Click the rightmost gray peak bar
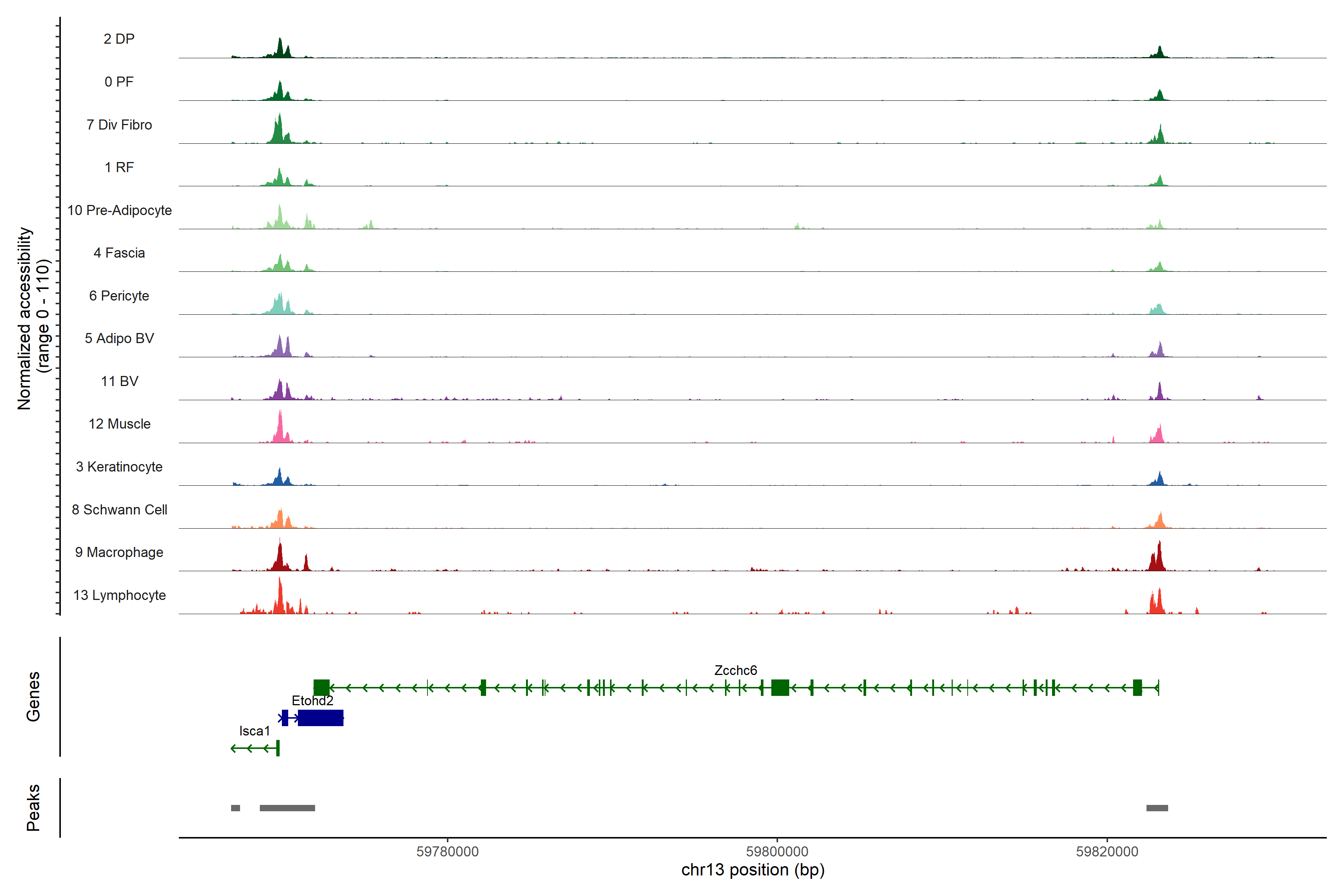 [x=1157, y=808]
